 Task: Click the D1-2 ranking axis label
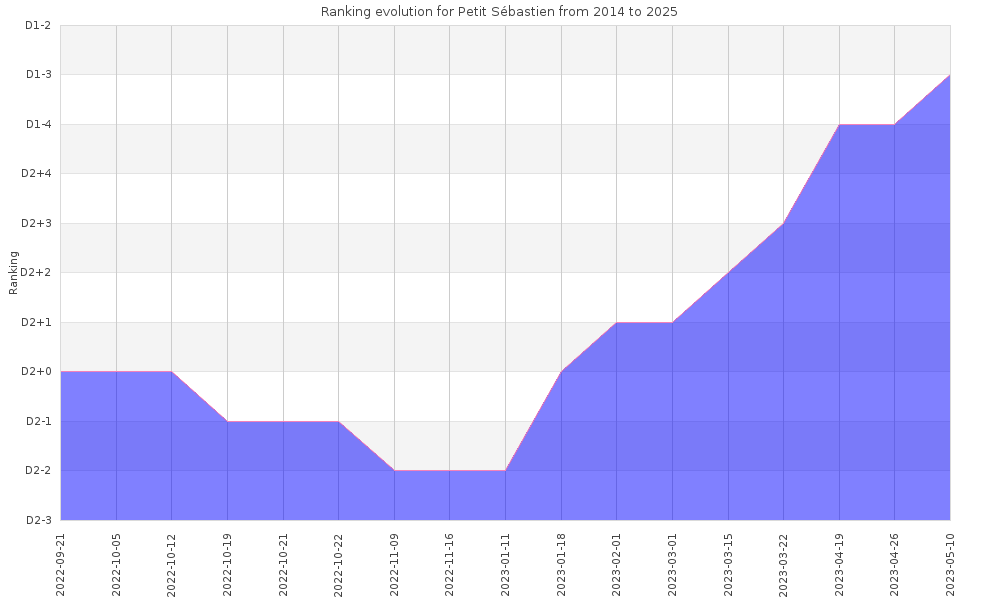[38, 25]
